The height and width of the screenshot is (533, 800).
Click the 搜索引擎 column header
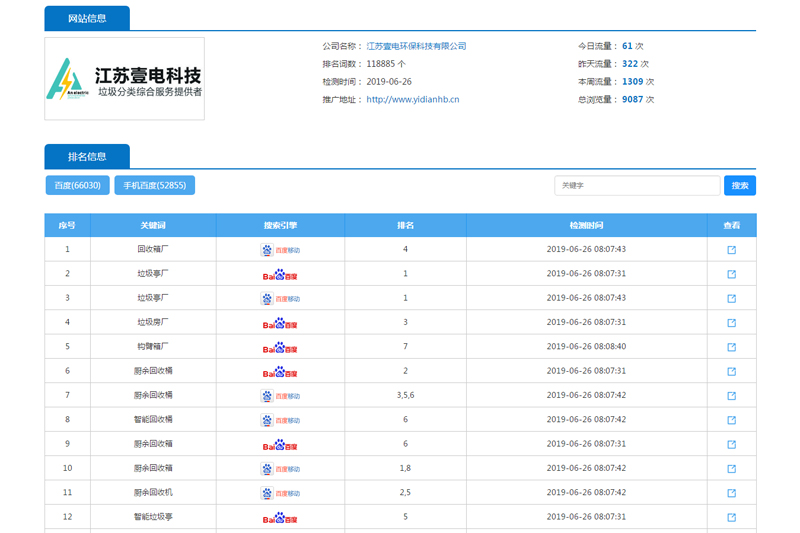pos(280,225)
